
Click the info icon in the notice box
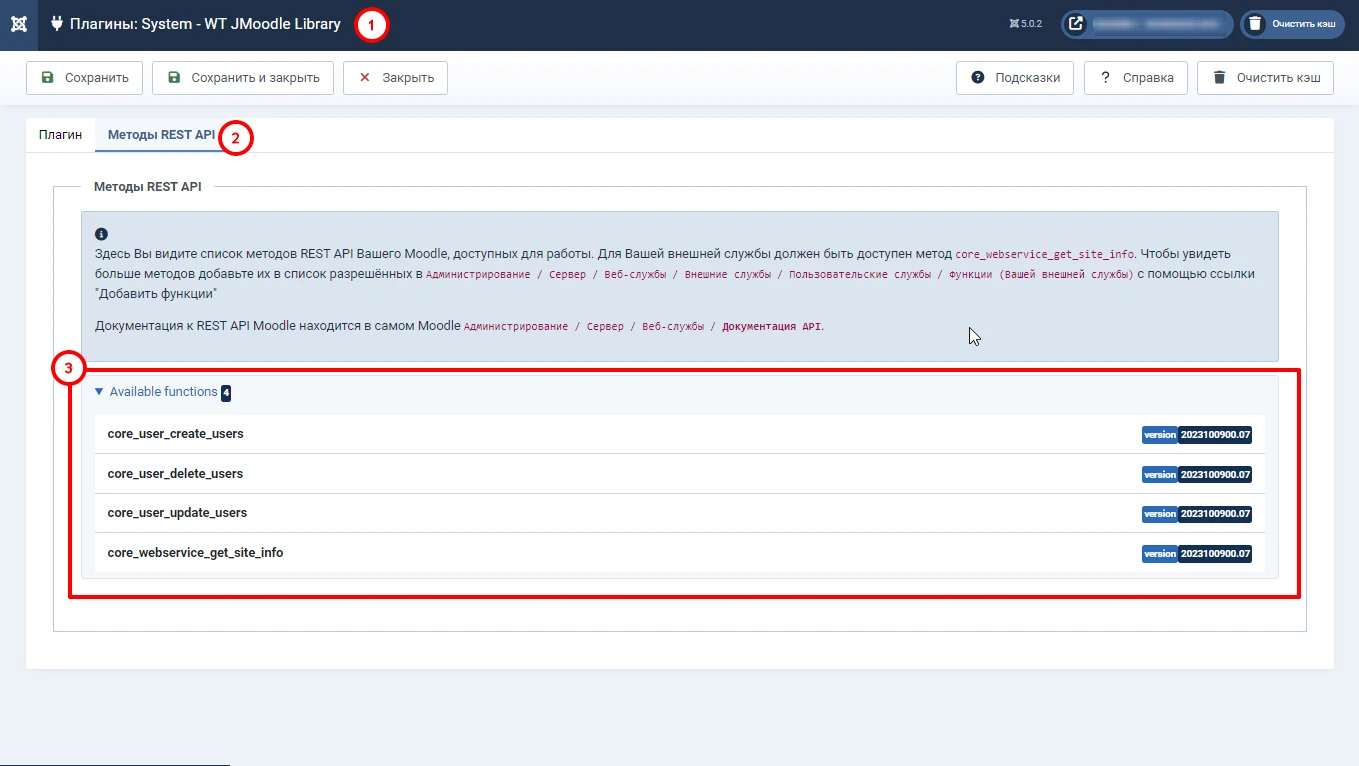pyautogui.click(x=101, y=234)
